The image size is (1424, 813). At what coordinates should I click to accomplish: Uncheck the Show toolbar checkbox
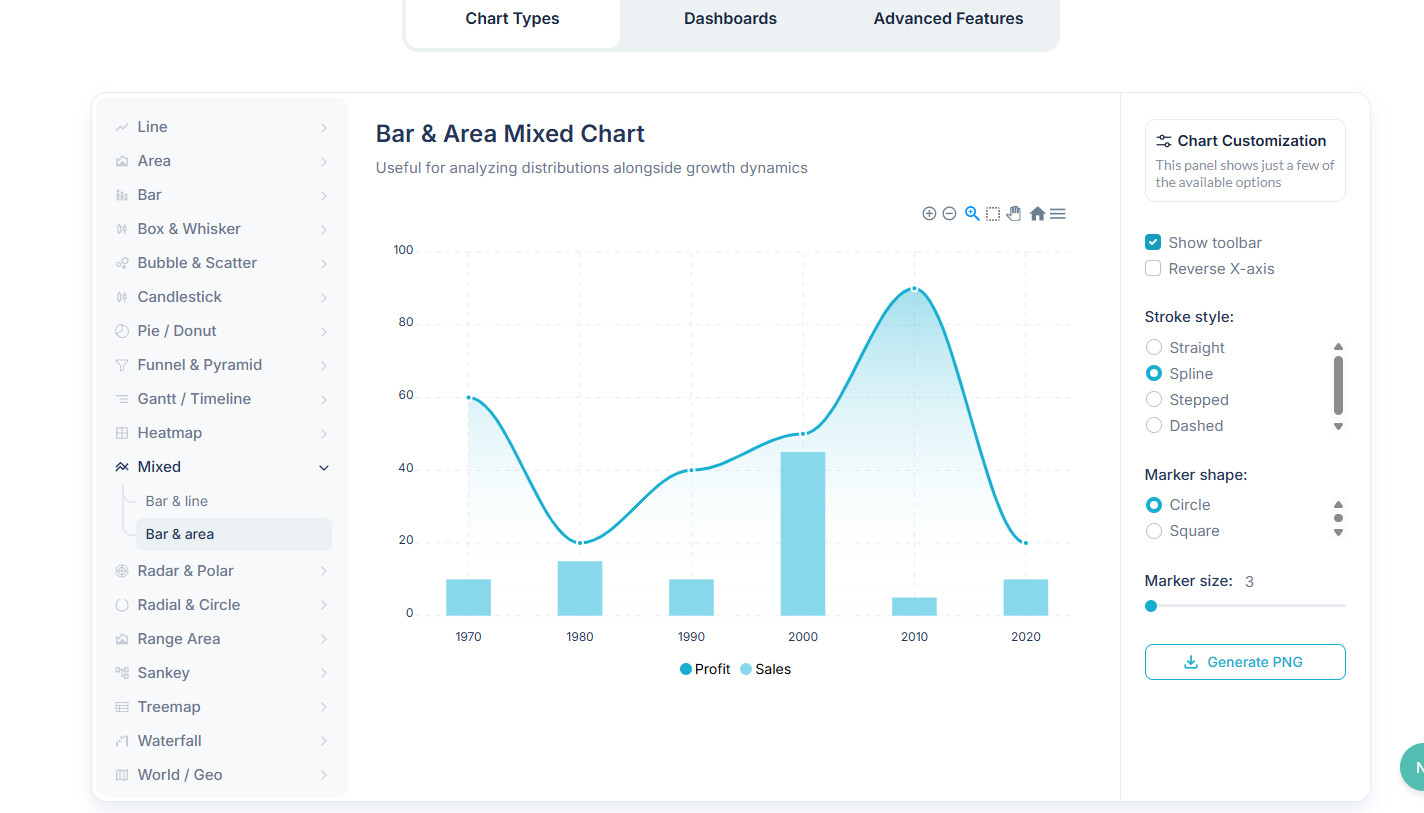(1153, 243)
